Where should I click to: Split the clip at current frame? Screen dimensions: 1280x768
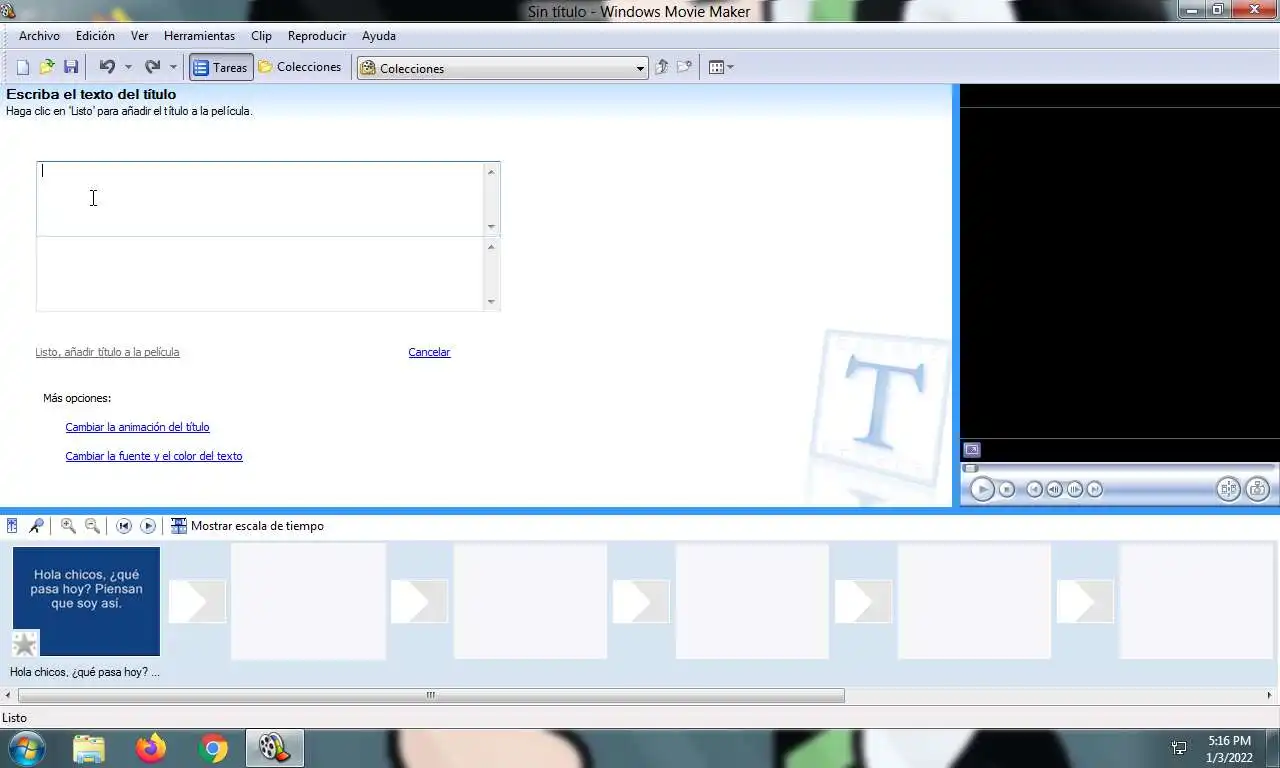pyautogui.click(x=1228, y=489)
